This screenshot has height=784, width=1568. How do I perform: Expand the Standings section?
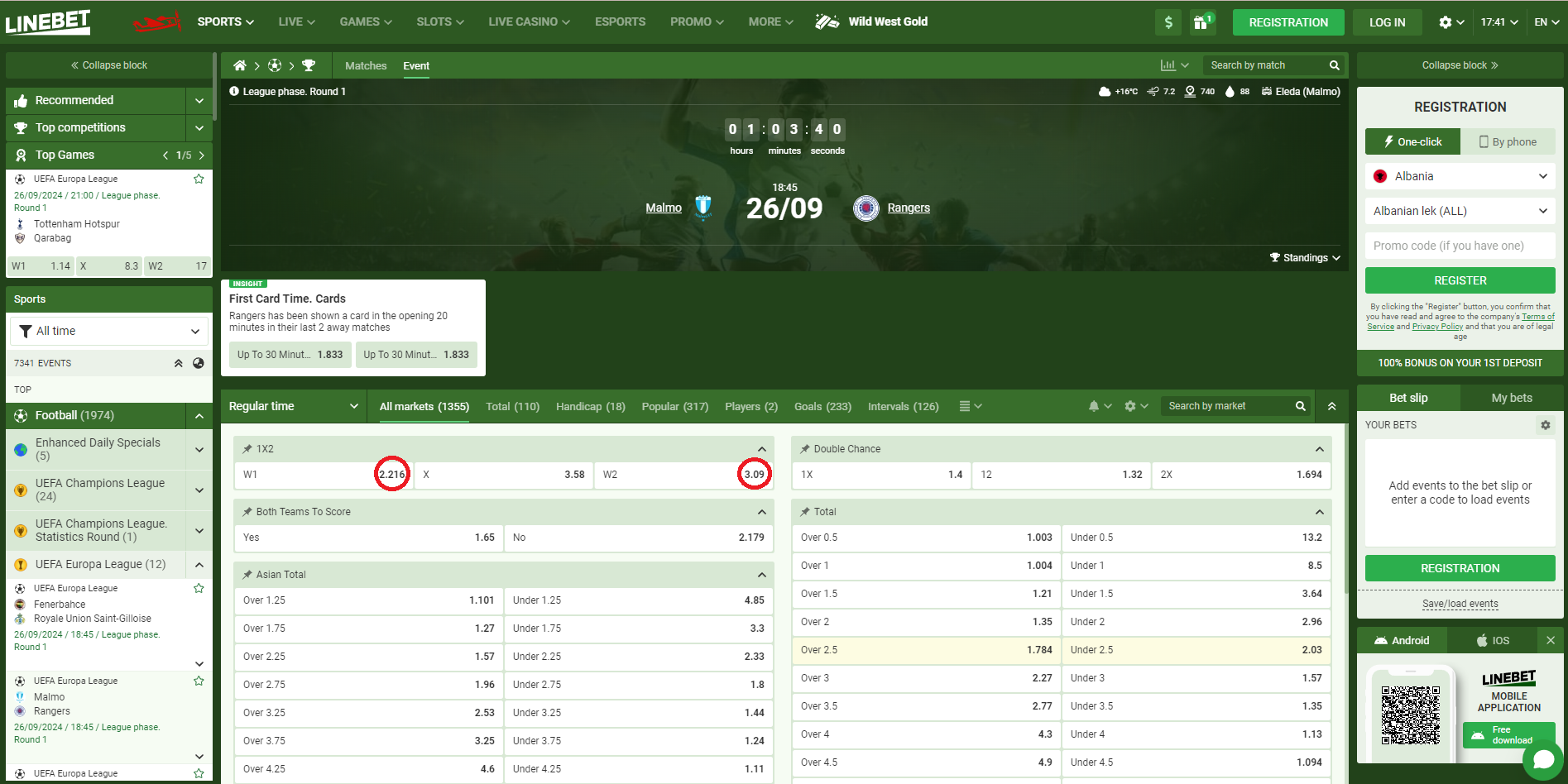1305,258
